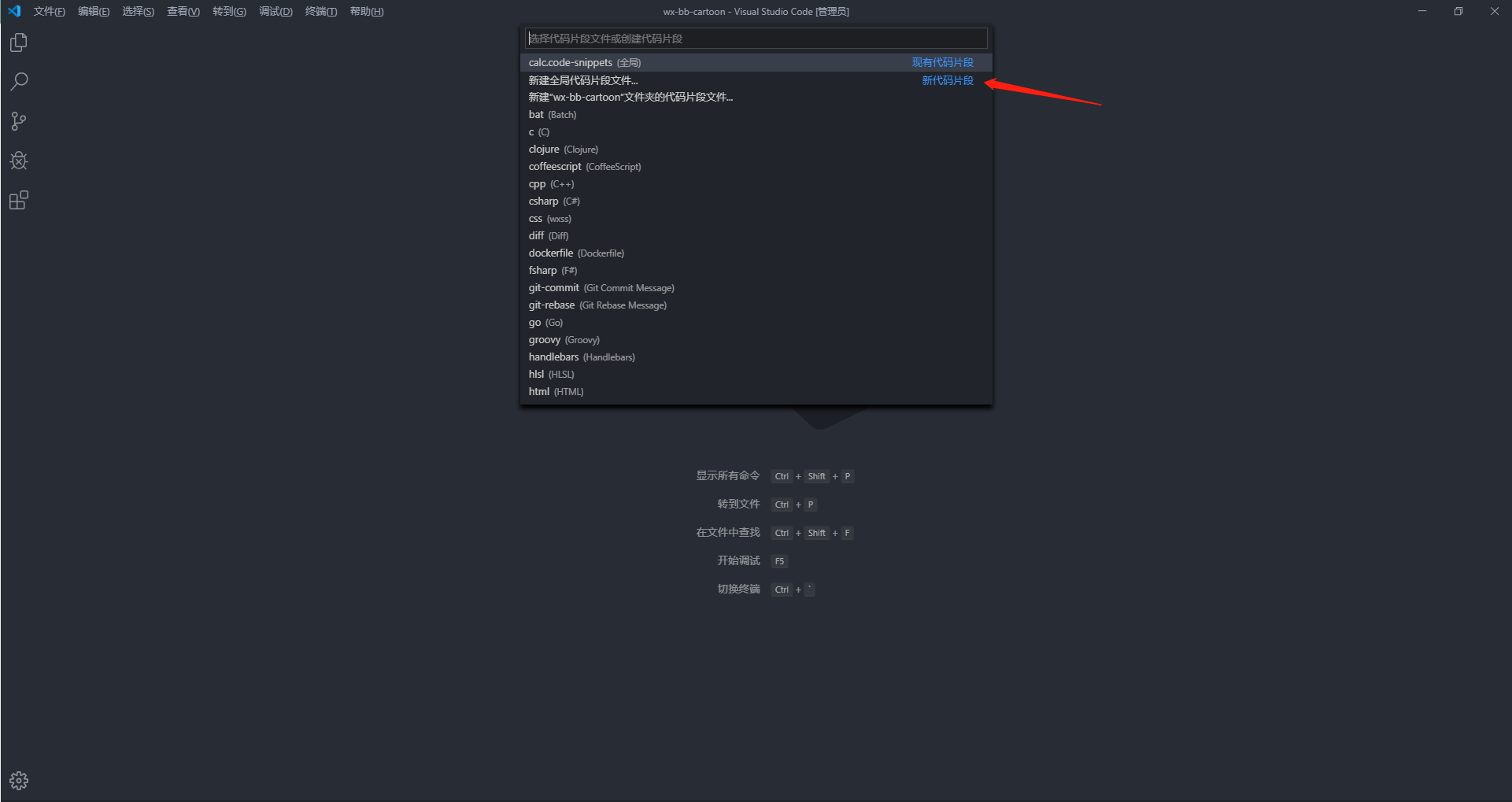Open the Debug view in the activity bar
Image resolution: width=1512 pixels, height=802 pixels.
(x=19, y=161)
